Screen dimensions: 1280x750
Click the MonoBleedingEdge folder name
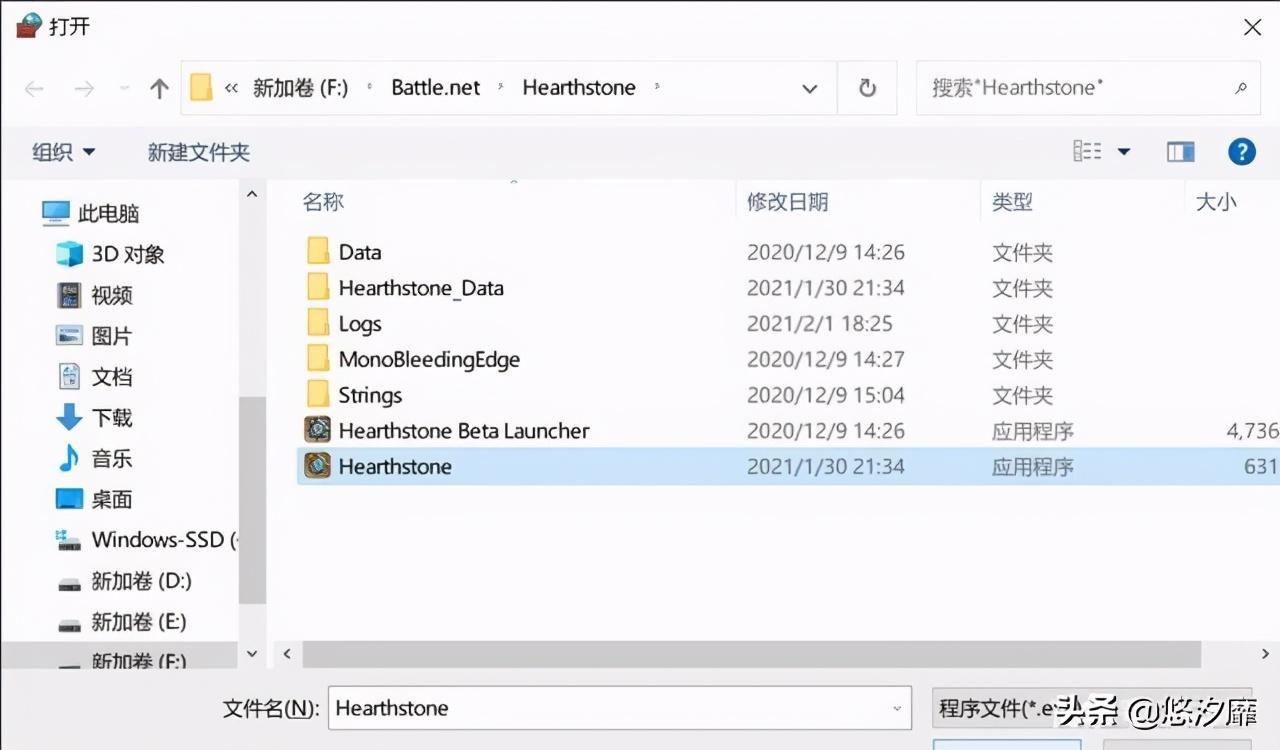click(x=429, y=359)
